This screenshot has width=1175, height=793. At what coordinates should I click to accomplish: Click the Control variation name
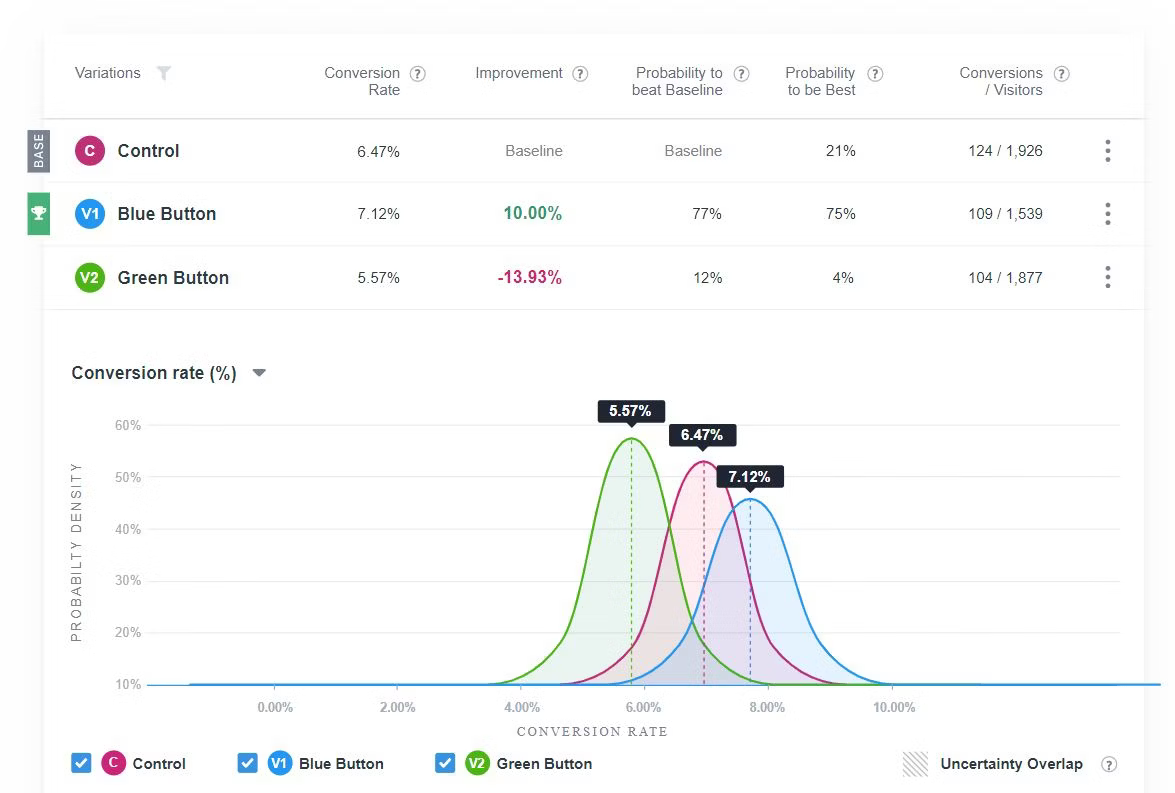tap(147, 150)
